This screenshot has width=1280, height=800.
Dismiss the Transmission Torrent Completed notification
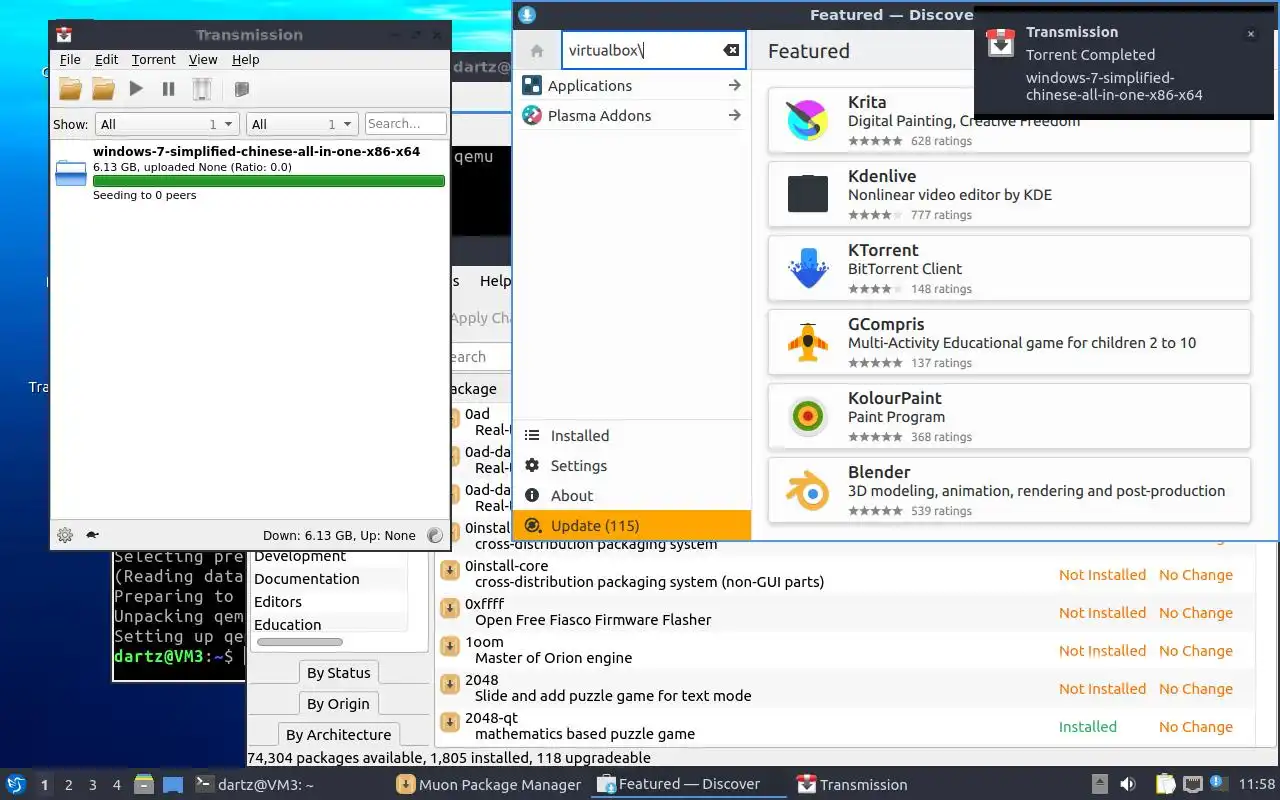tap(1250, 34)
